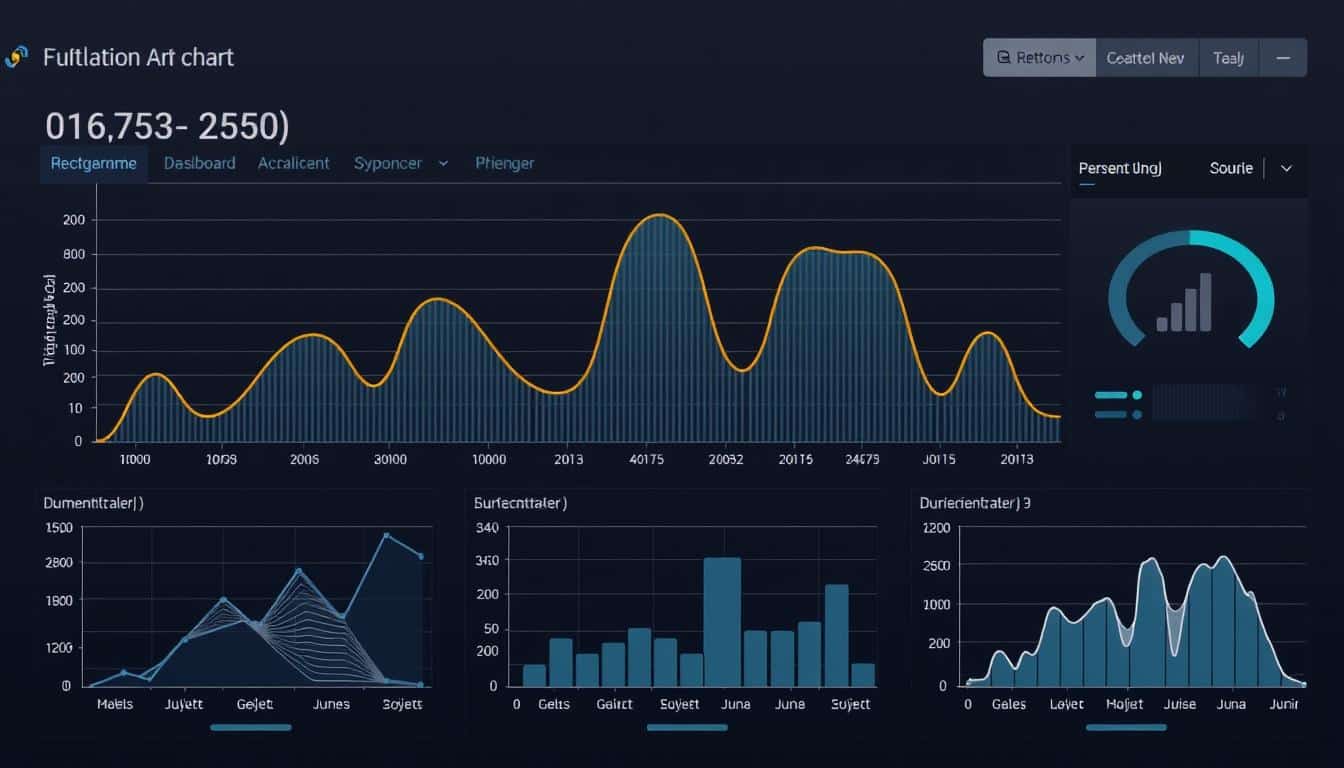The height and width of the screenshot is (768, 1344).
Task: Click the 20113 label on main chart axis
Action: coord(1016,460)
